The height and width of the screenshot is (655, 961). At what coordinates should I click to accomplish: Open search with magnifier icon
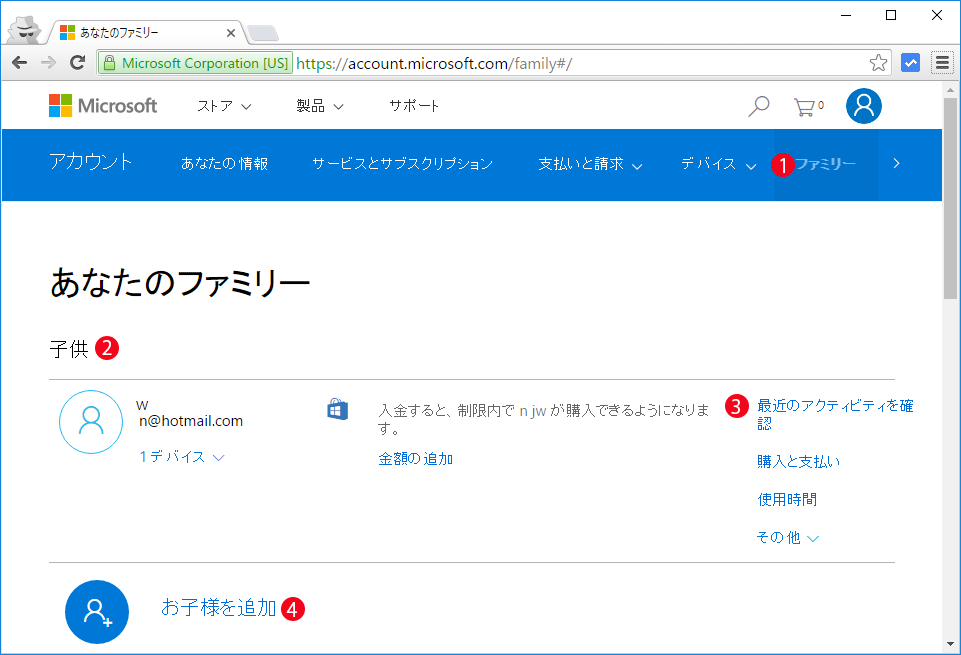tap(759, 106)
